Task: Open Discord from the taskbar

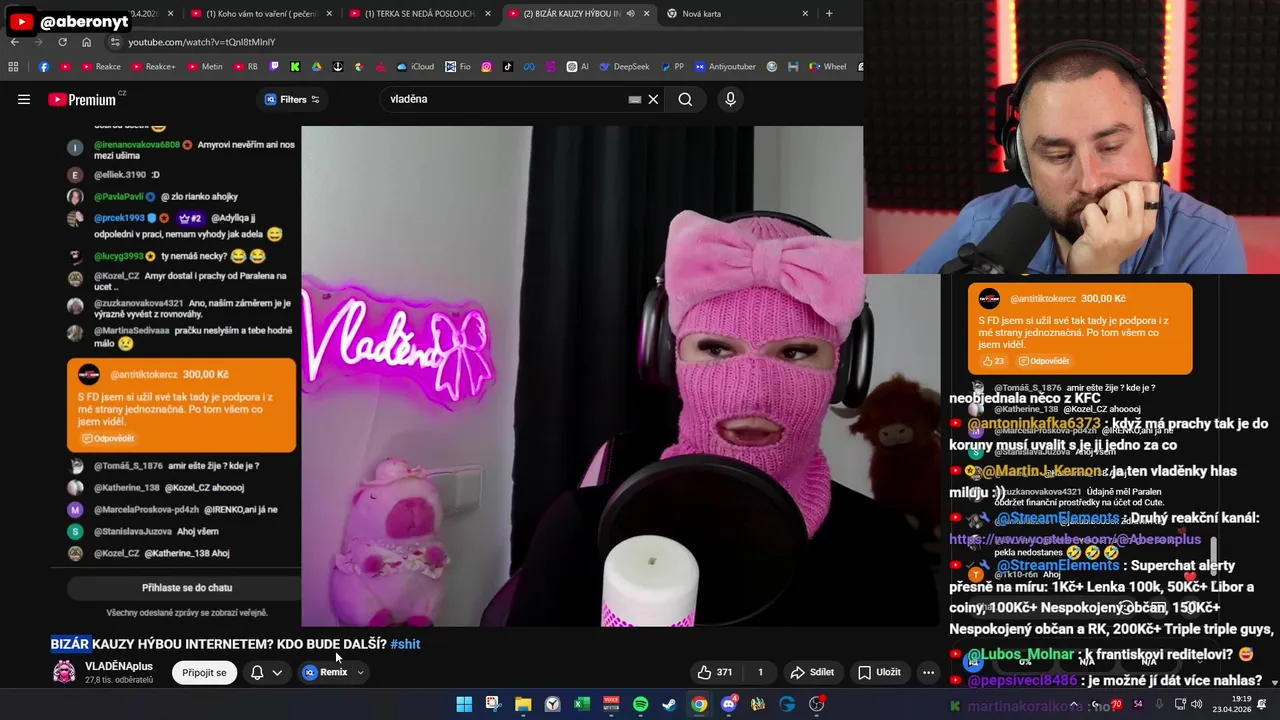Action: click(728, 704)
